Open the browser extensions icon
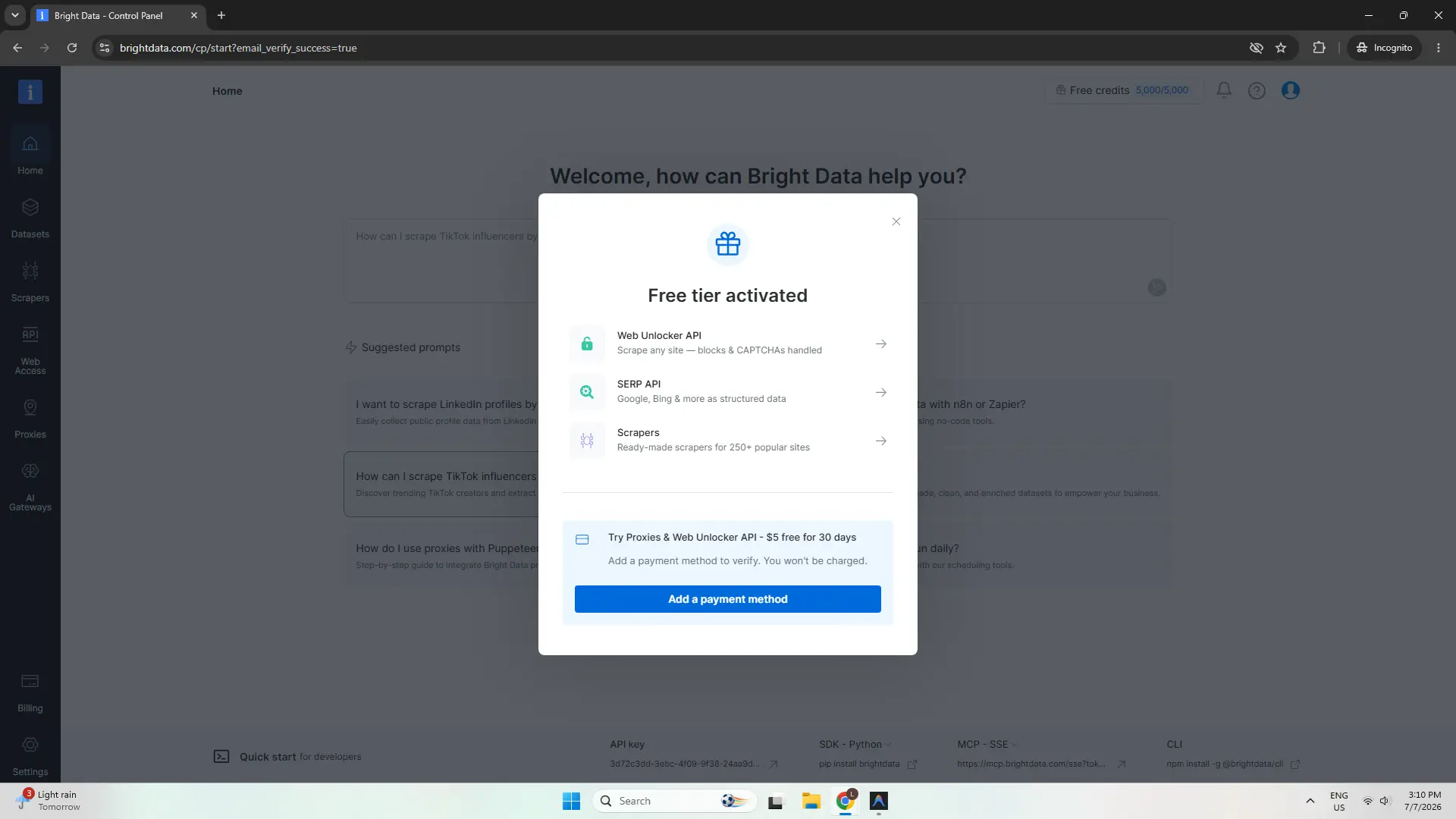The image size is (1456, 819). click(1319, 48)
